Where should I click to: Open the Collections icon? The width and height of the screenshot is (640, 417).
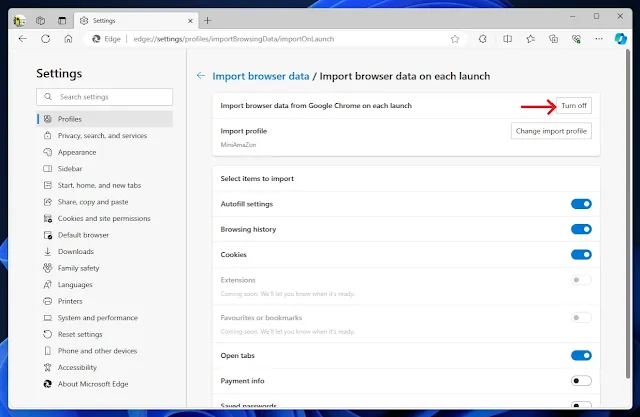553,39
